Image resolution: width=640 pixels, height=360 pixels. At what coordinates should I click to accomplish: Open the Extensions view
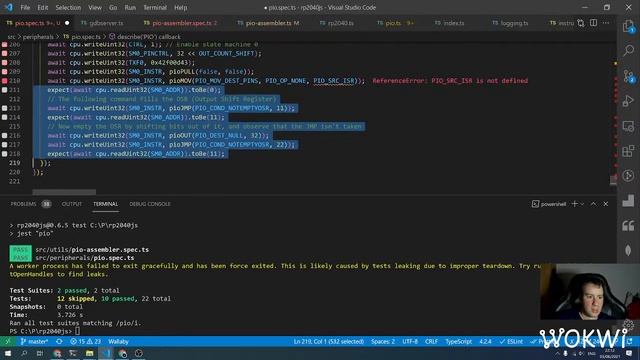(628, 151)
